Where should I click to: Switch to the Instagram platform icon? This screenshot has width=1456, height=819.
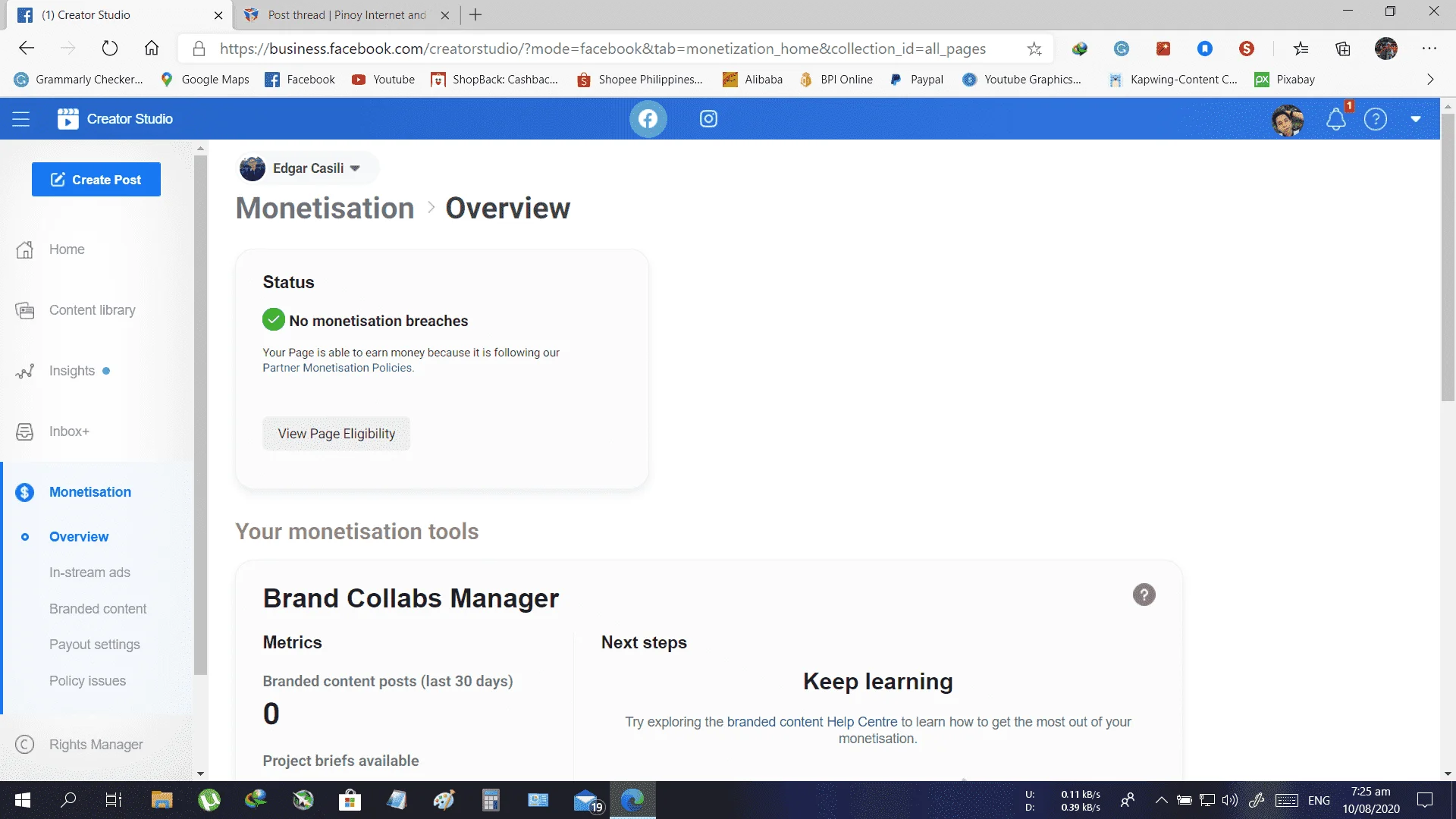(708, 119)
